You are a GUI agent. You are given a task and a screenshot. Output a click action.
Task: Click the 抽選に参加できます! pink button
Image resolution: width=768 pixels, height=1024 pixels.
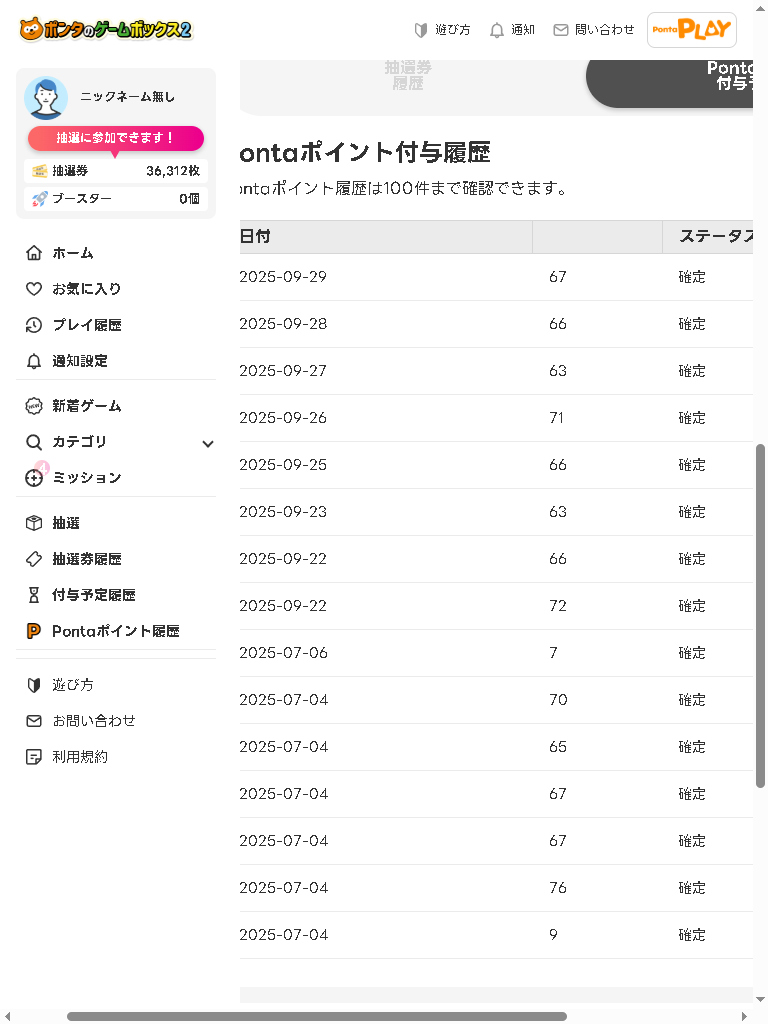[115, 138]
